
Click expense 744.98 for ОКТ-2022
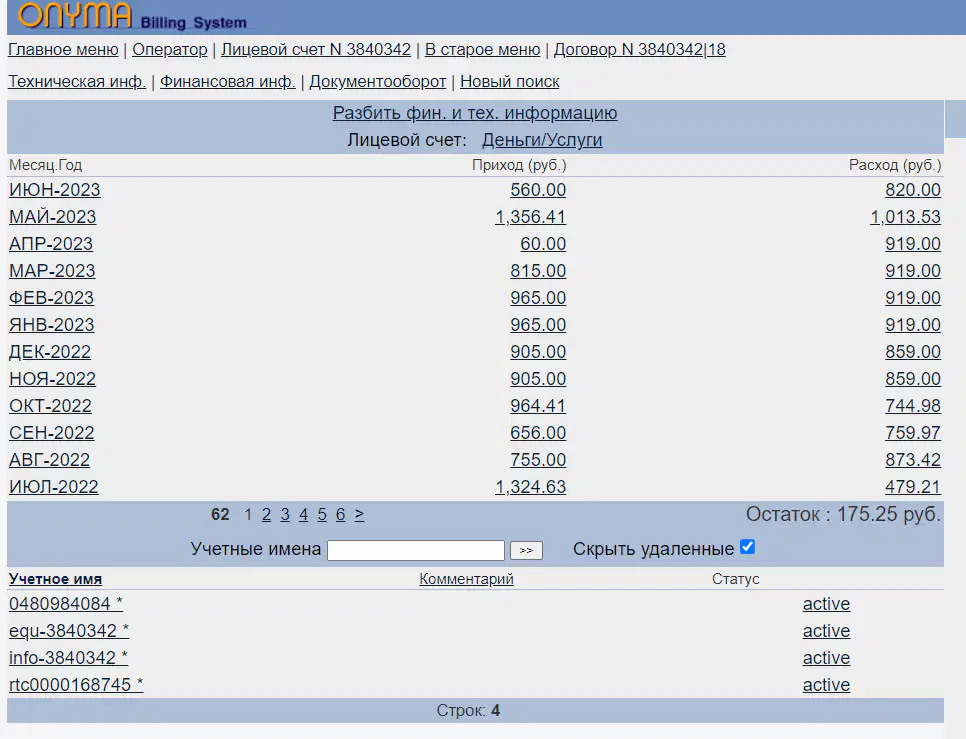pos(913,406)
